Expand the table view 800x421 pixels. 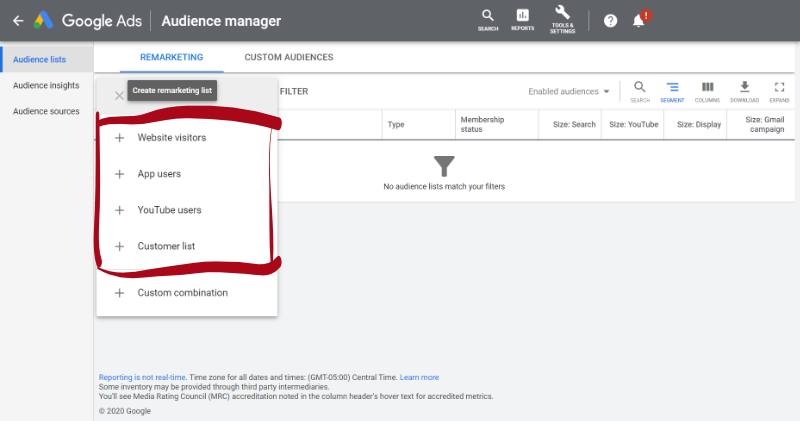pos(779,92)
